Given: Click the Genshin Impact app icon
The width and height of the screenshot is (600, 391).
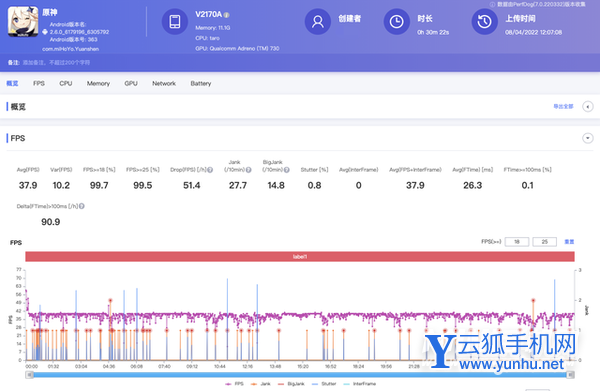Looking at the screenshot, I should point(23,22).
